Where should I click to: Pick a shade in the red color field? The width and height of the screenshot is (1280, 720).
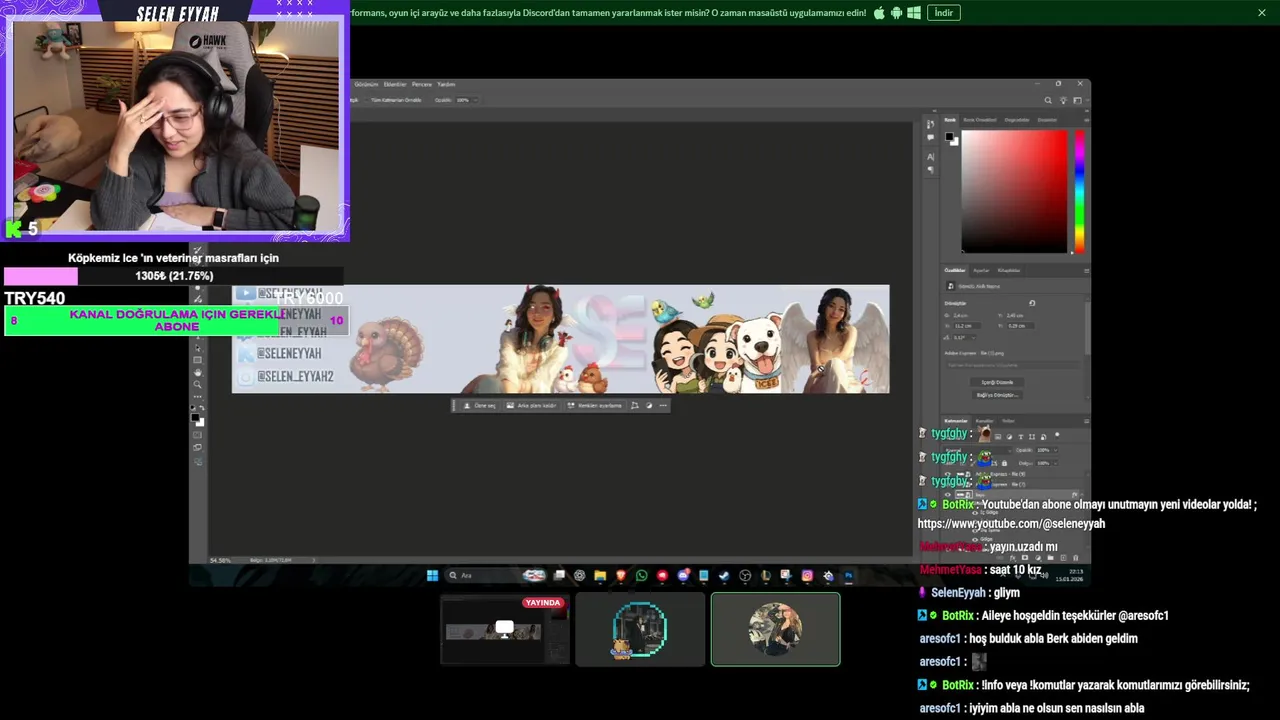pyautogui.click(x=1014, y=191)
